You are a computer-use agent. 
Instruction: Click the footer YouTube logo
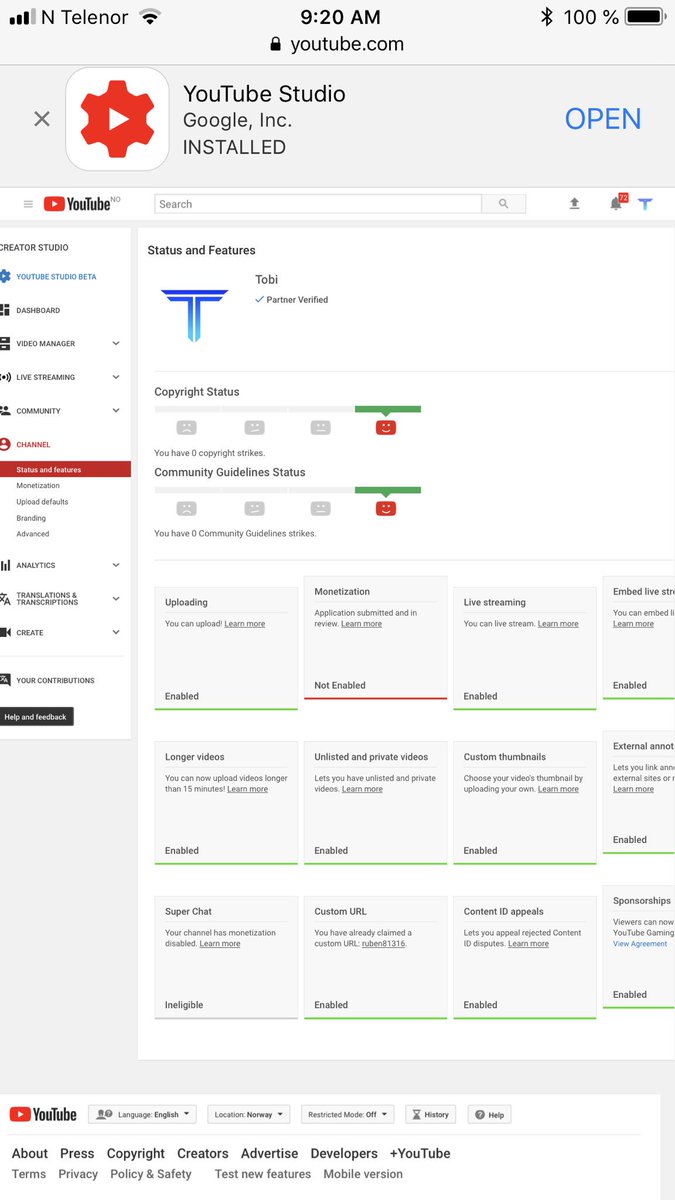click(x=43, y=1114)
